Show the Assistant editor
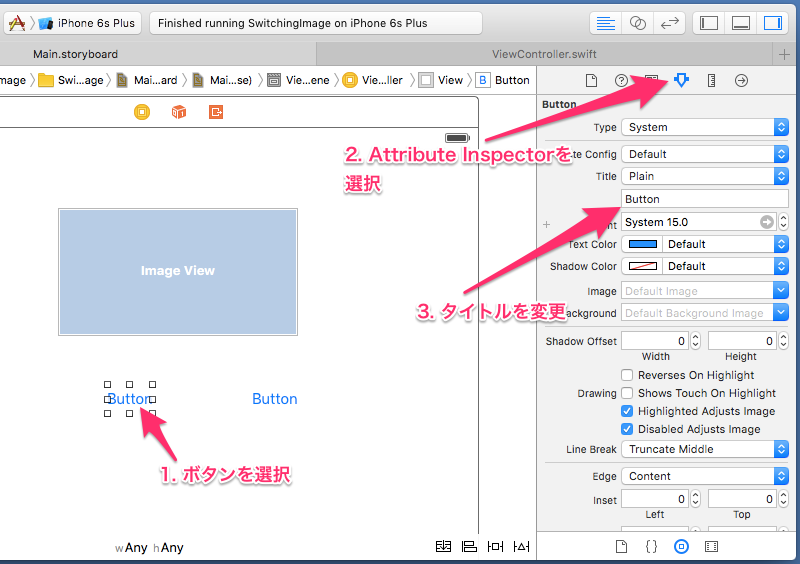The height and width of the screenshot is (564, 800). 637,23
